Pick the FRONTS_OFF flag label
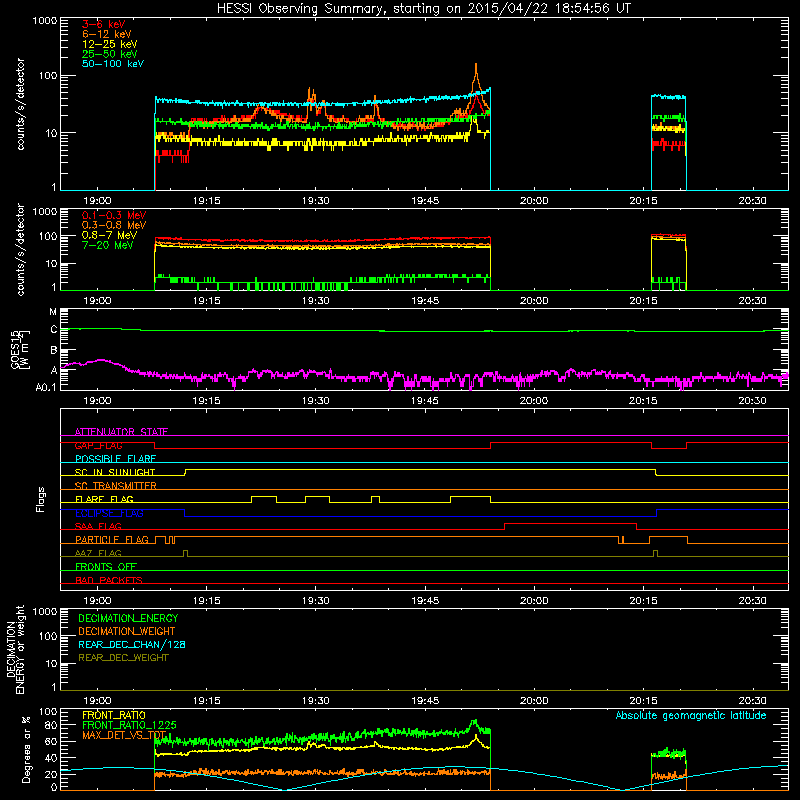Viewport: 800px width, 800px height. tap(106, 567)
